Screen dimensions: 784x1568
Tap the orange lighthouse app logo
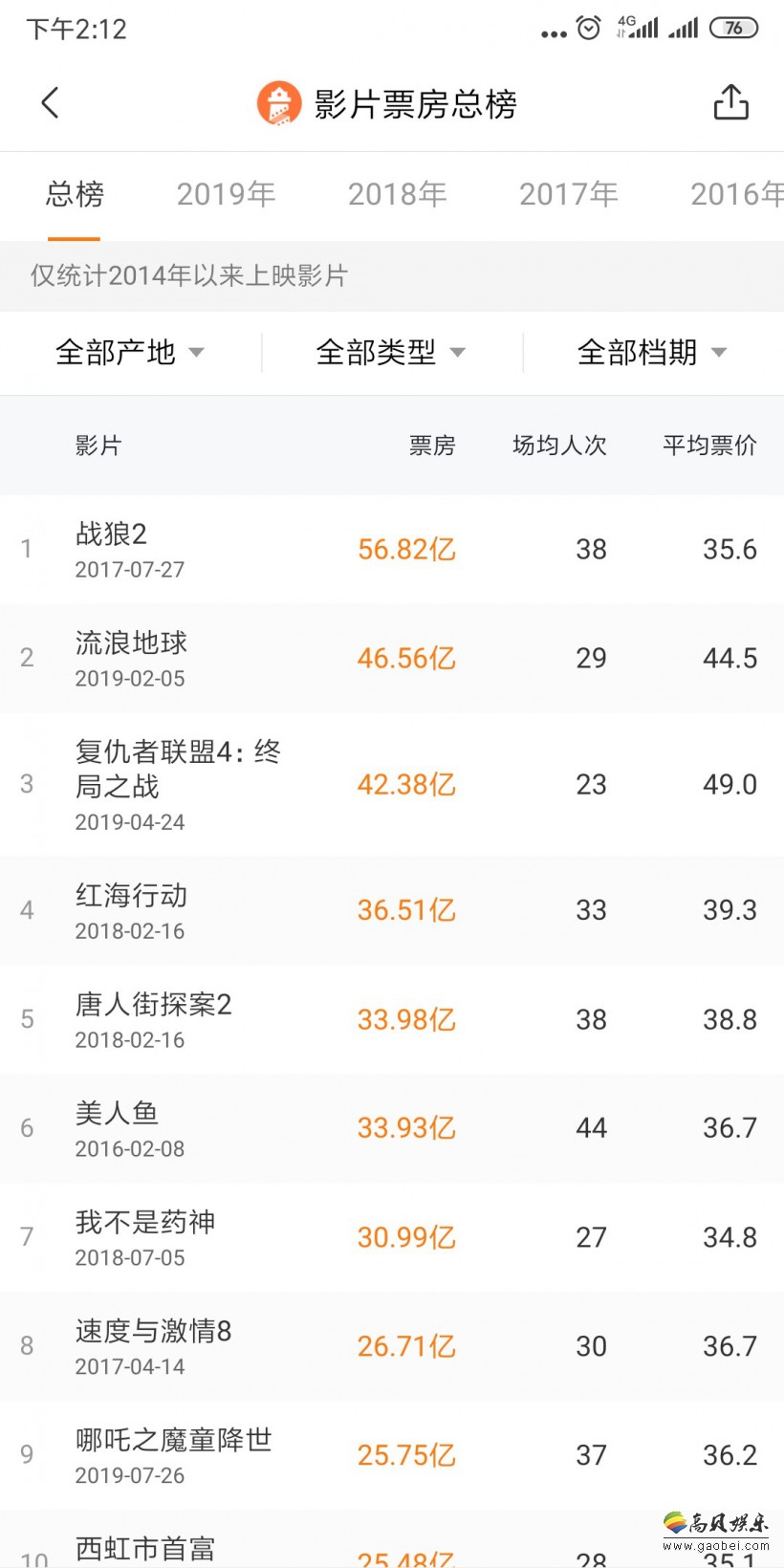point(279,103)
